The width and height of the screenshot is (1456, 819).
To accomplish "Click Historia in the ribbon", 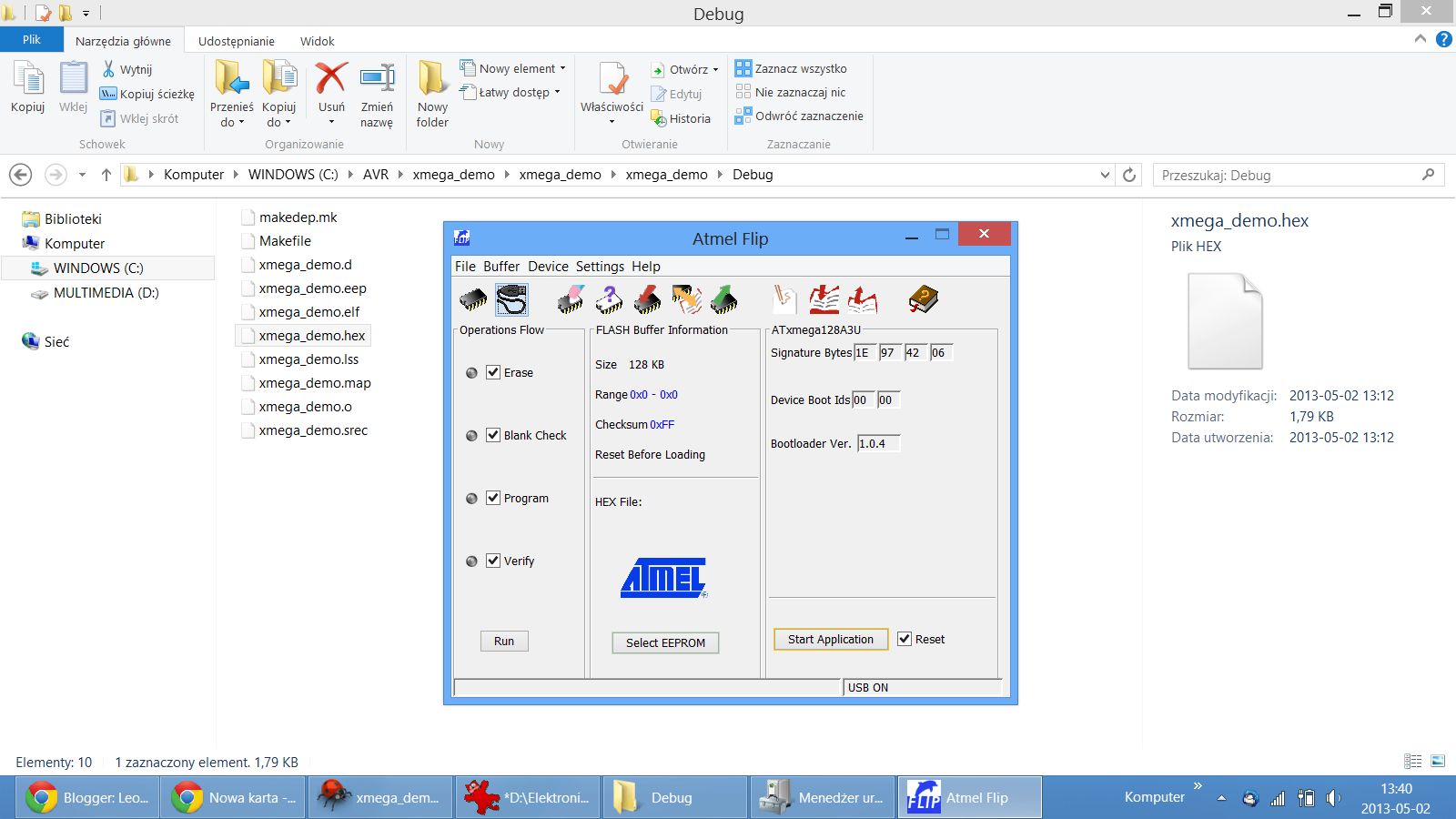I will (x=681, y=118).
